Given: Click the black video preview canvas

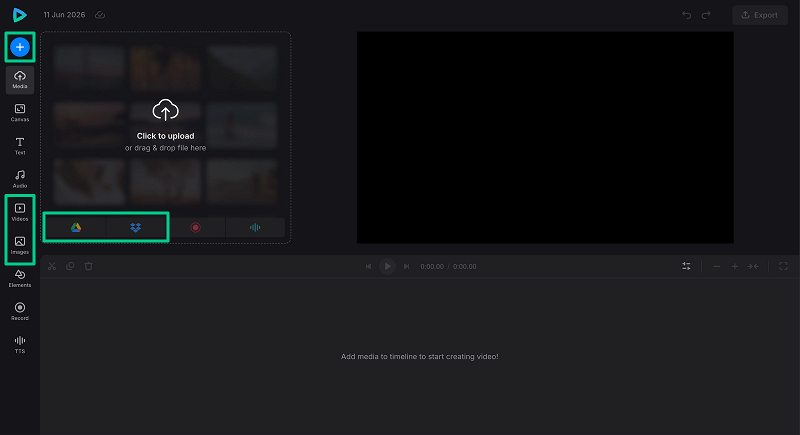Looking at the screenshot, I should [x=545, y=138].
